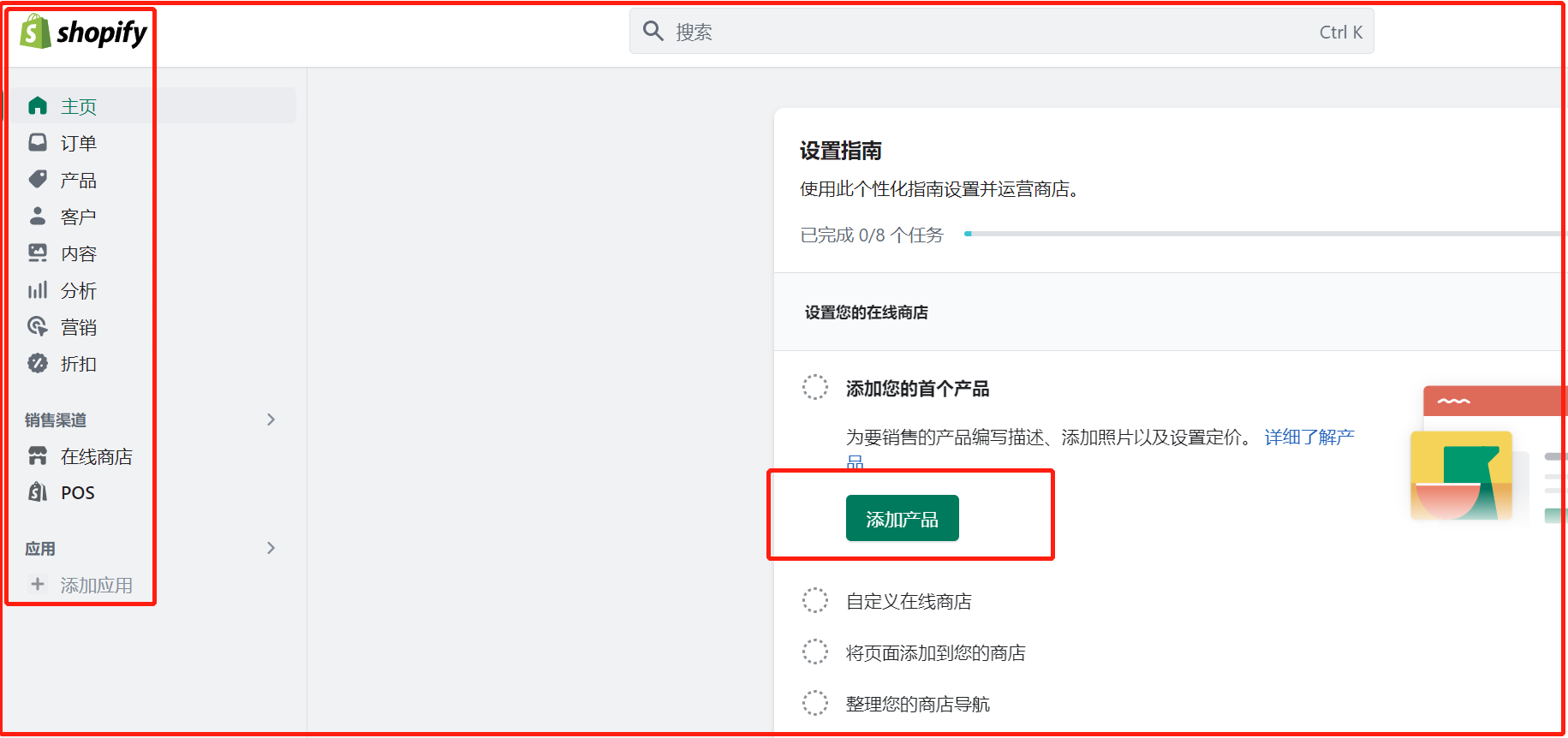Click the Online Store storefront icon
Image resolution: width=1568 pixels, height=738 pixels.
click(38, 456)
